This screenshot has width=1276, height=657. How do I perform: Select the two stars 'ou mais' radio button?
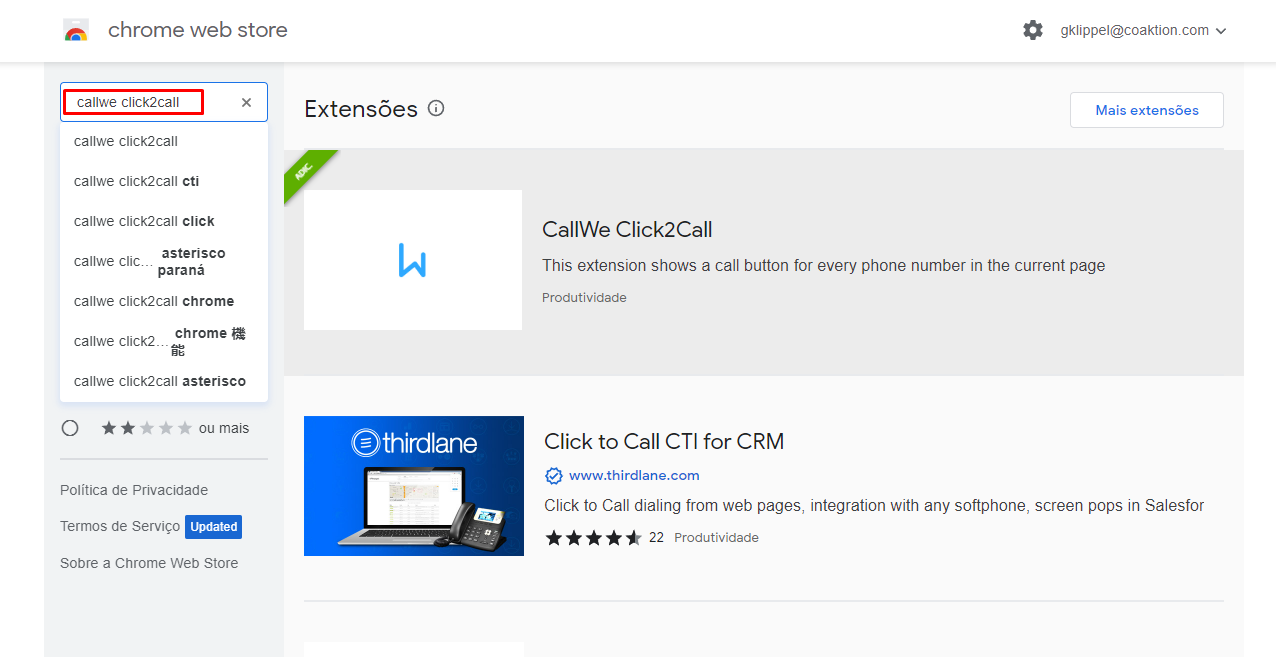[x=70, y=428]
